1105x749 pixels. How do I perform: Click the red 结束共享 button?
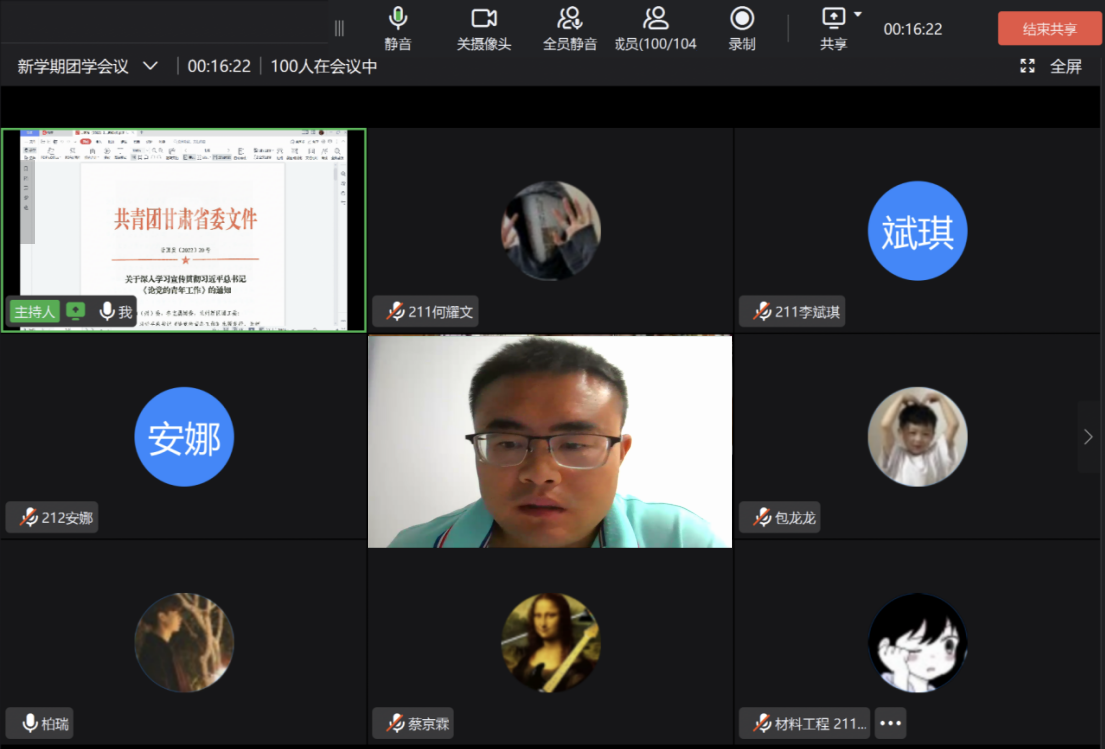coord(1049,29)
